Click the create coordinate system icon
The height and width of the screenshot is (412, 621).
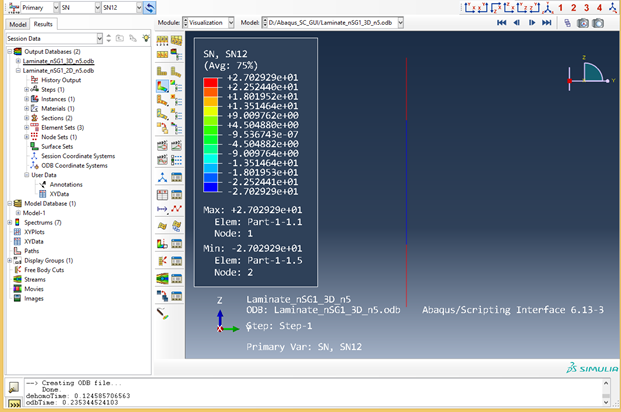(162, 177)
